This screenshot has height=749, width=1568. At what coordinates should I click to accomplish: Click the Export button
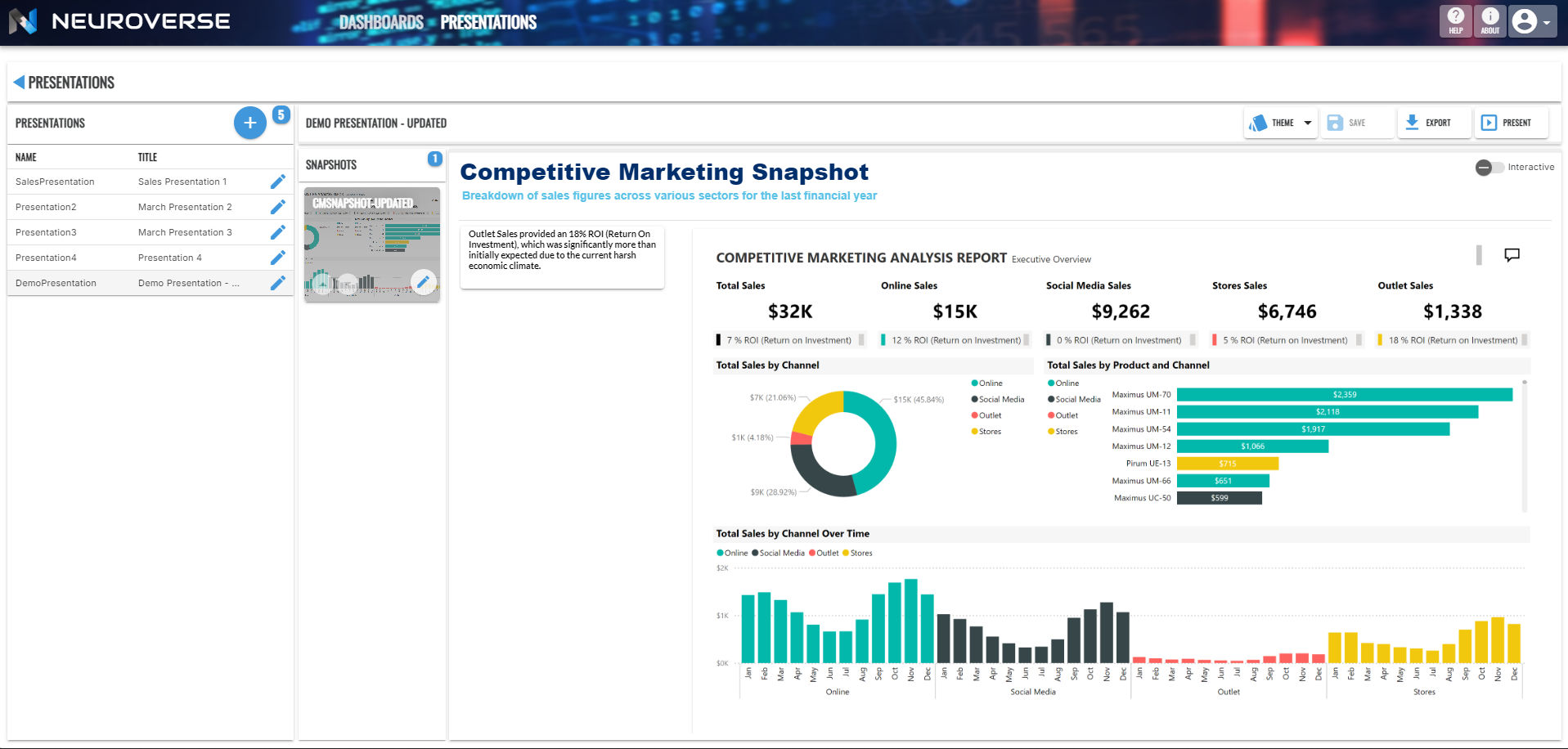[x=1434, y=123]
